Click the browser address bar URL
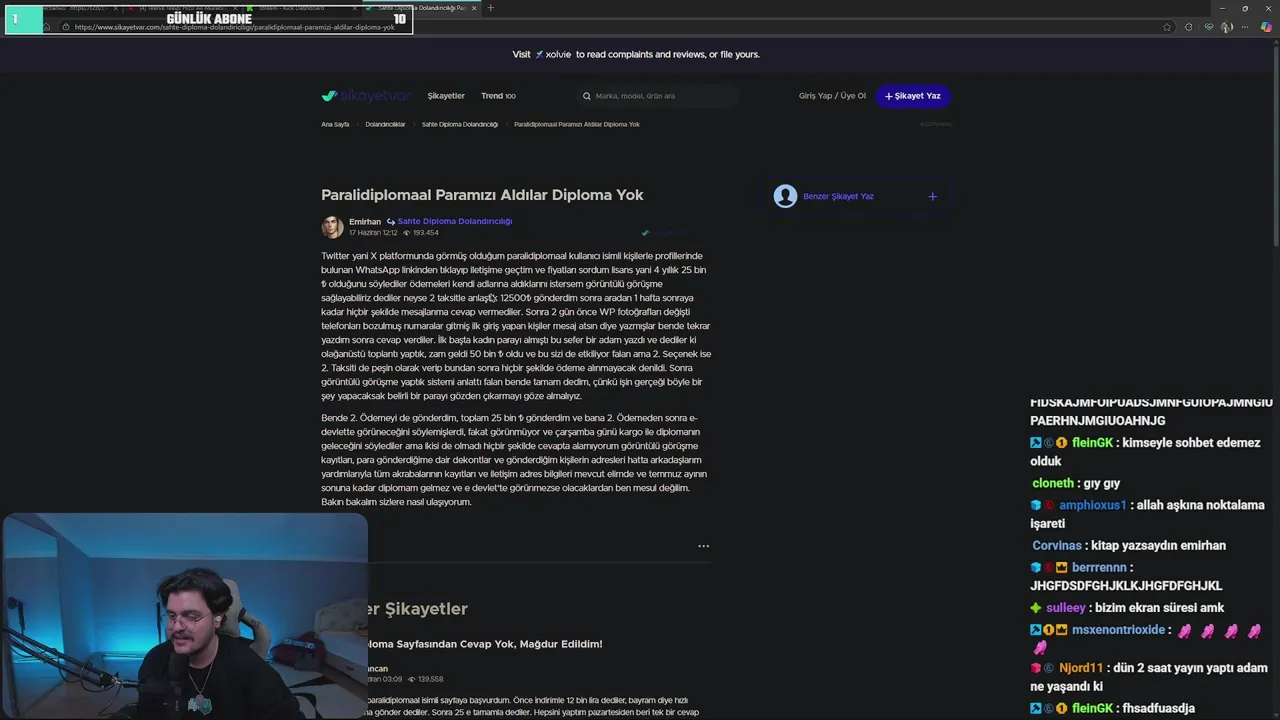The width and height of the screenshot is (1280, 720). [x=235, y=27]
